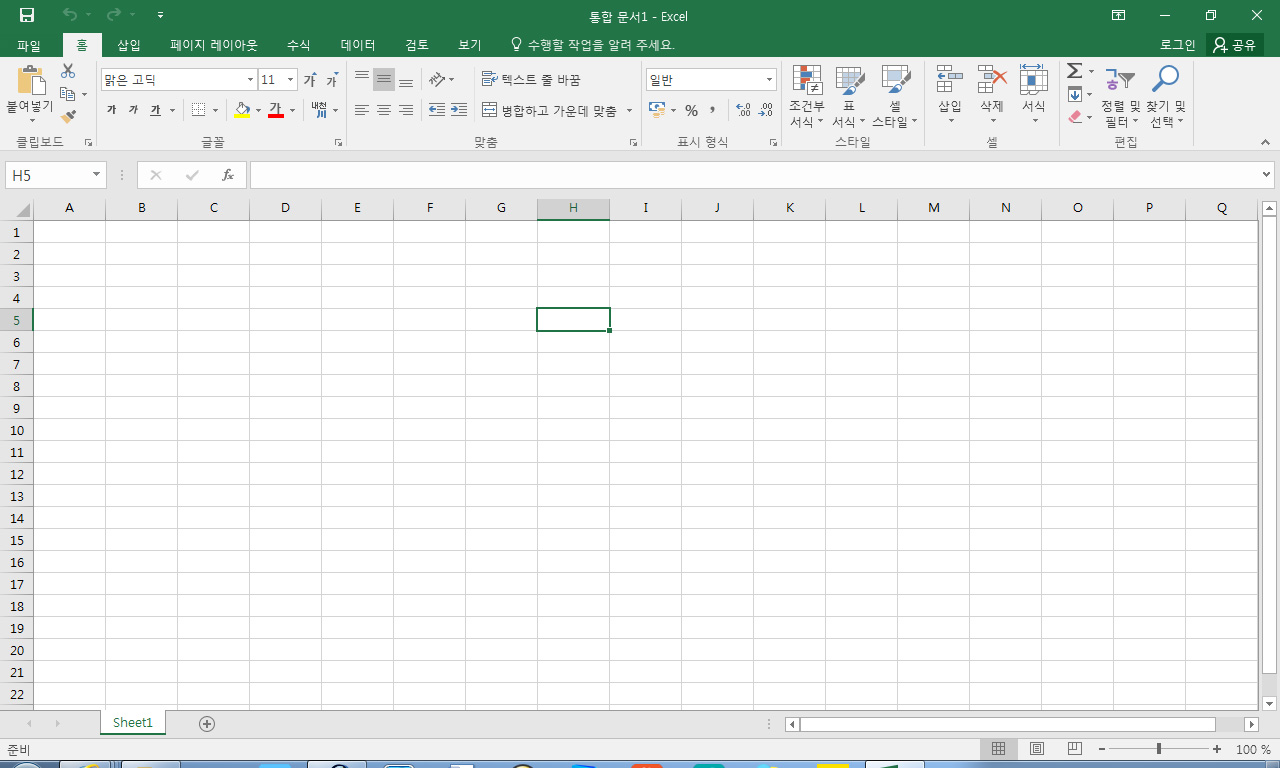Click the Format Painter brush icon

pyautogui.click(x=68, y=117)
